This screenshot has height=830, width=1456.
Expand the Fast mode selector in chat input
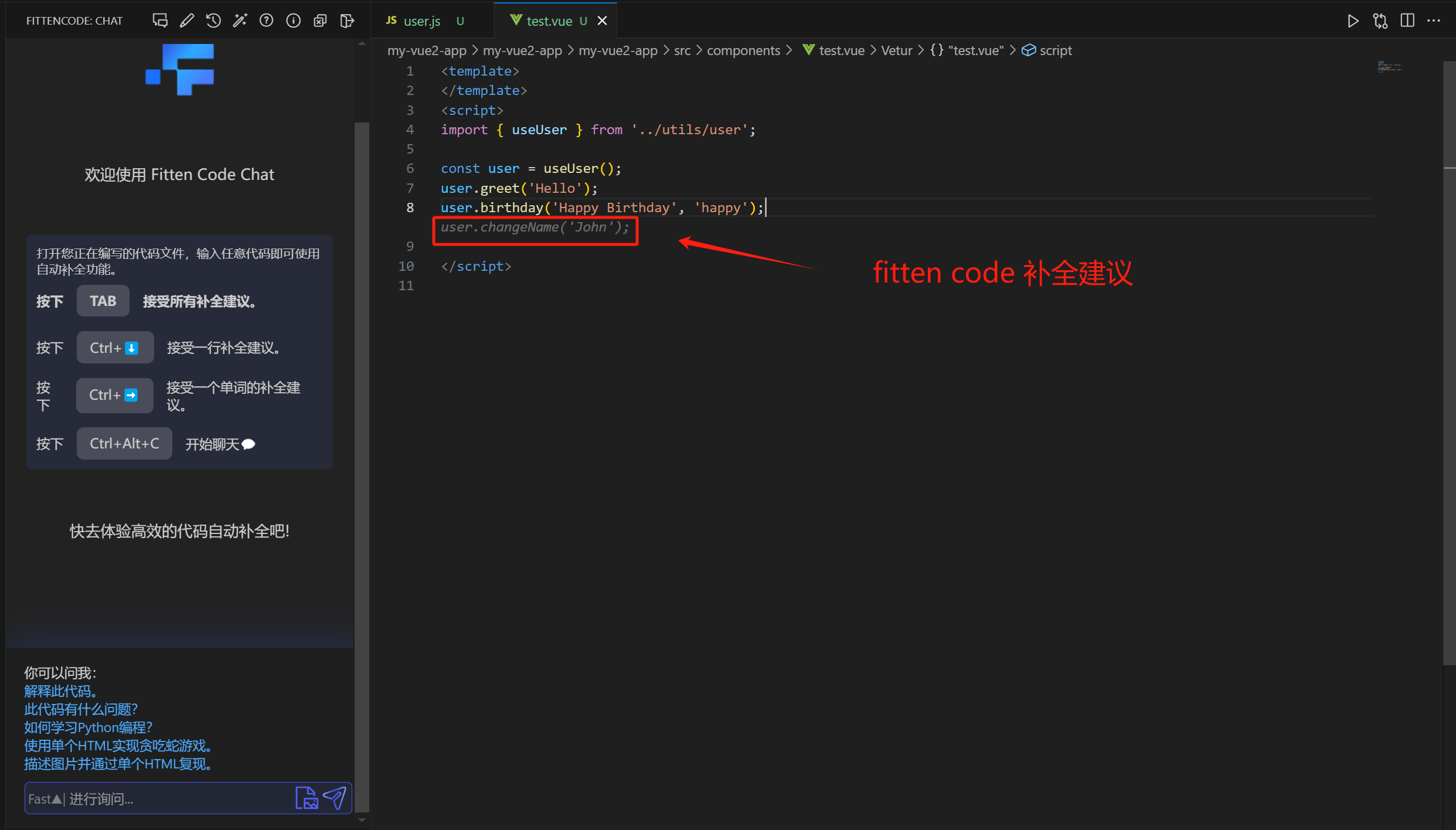45,799
